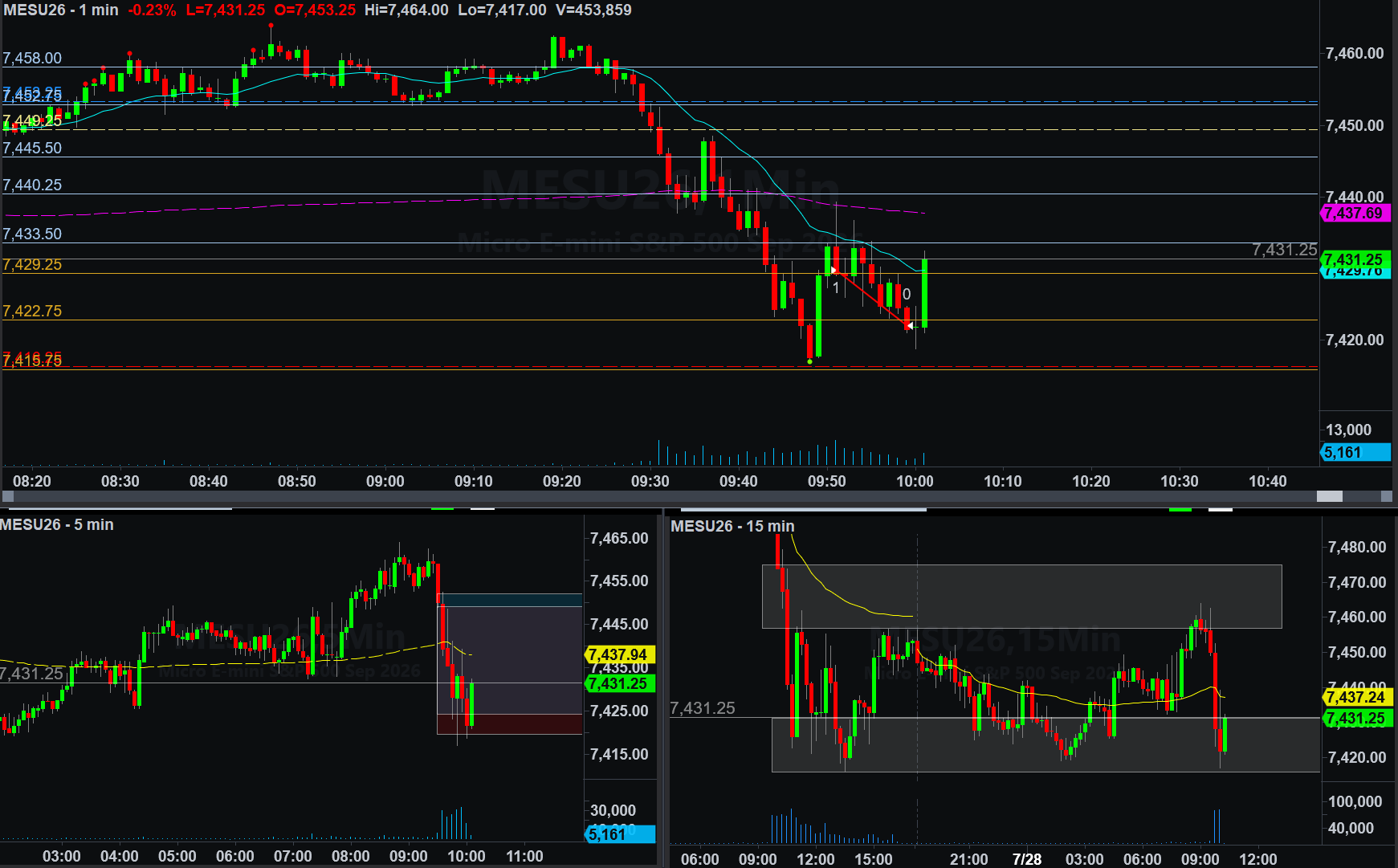Click the left end button of the chart scrollbar

(7, 496)
